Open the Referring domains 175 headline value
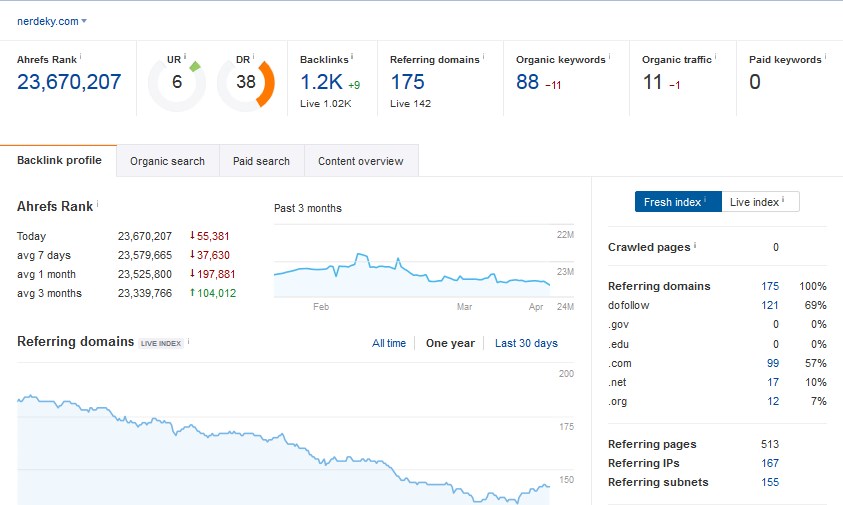 pos(408,82)
